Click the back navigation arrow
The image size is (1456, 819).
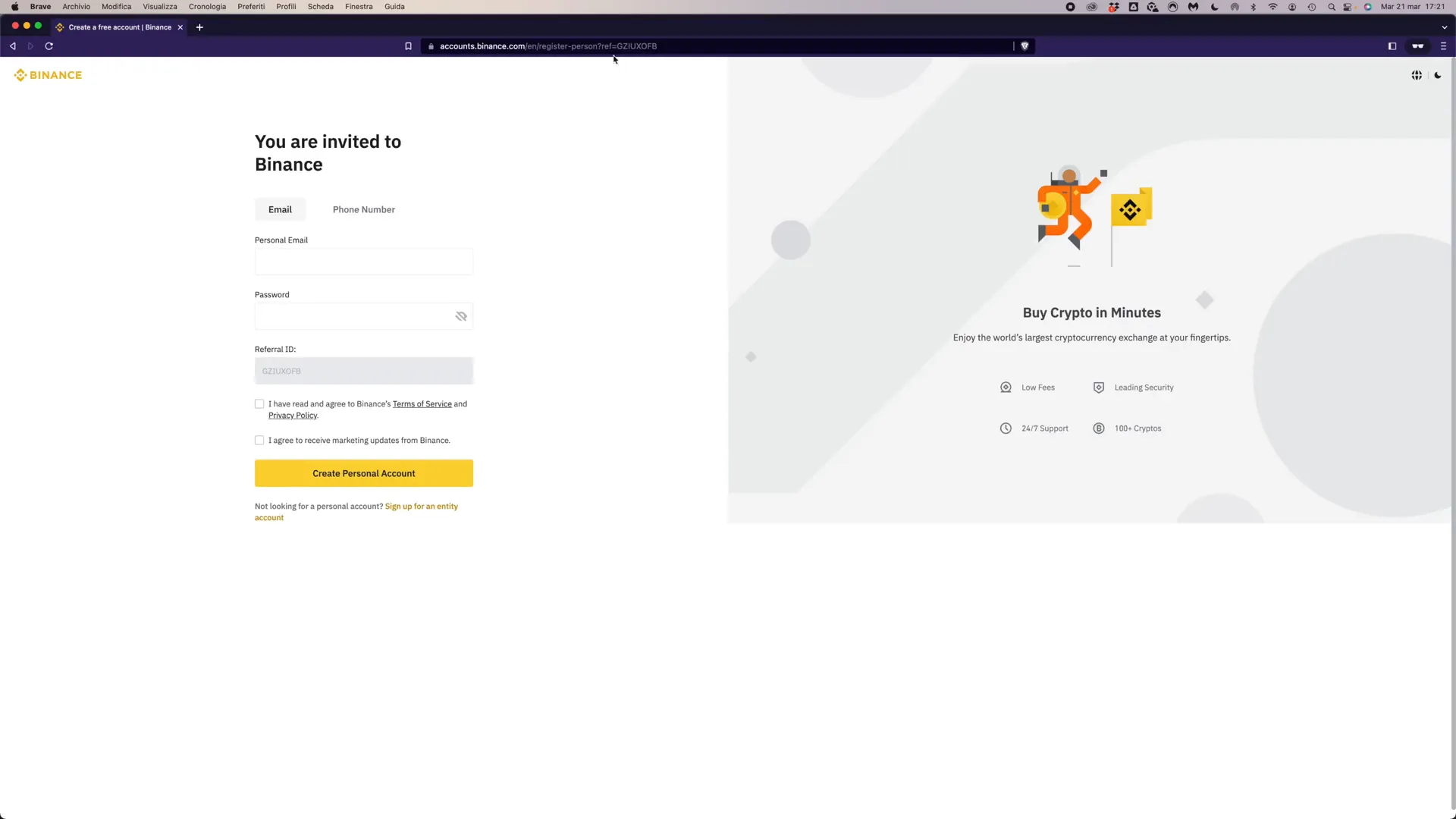[13, 45]
